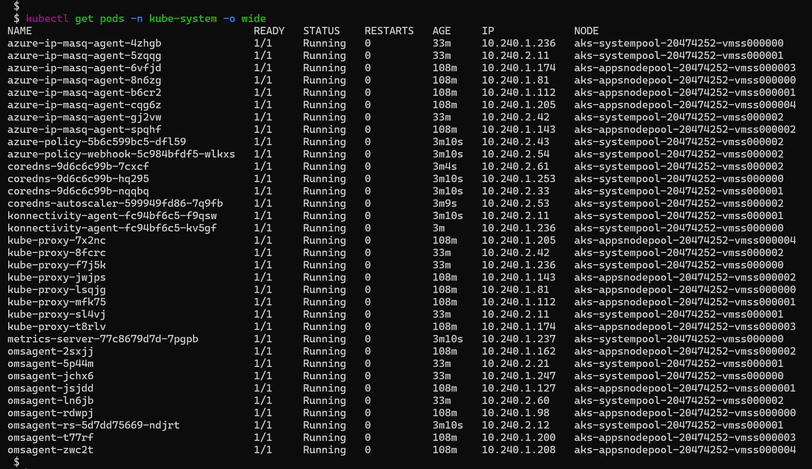Viewport: 812px width, 469px height.
Task: Select pod name konnectivity-agent-fc94bf6c5-kv5gf
Action: [112, 228]
